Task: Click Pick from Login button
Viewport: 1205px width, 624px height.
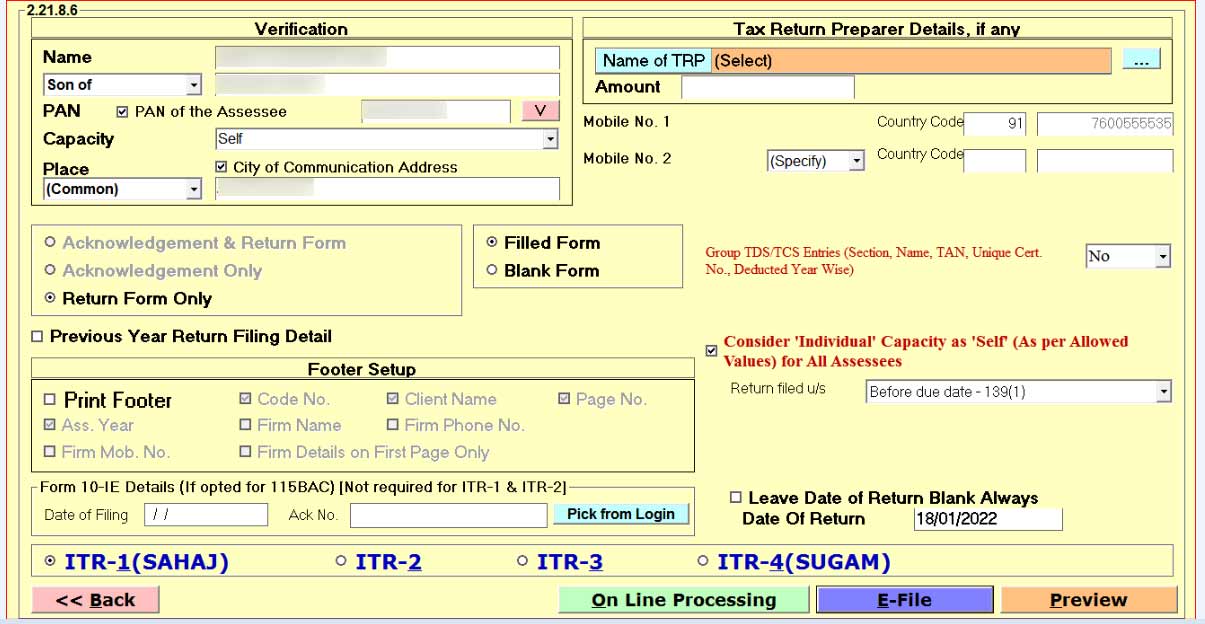Action: click(620, 514)
